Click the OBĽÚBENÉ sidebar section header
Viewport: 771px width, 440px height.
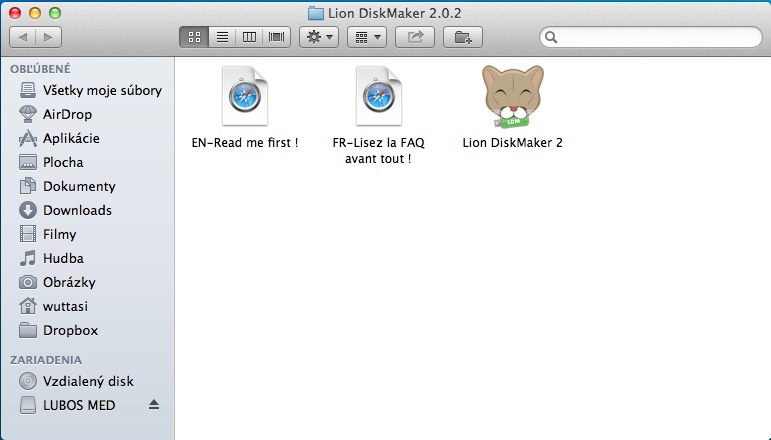[x=40, y=69]
